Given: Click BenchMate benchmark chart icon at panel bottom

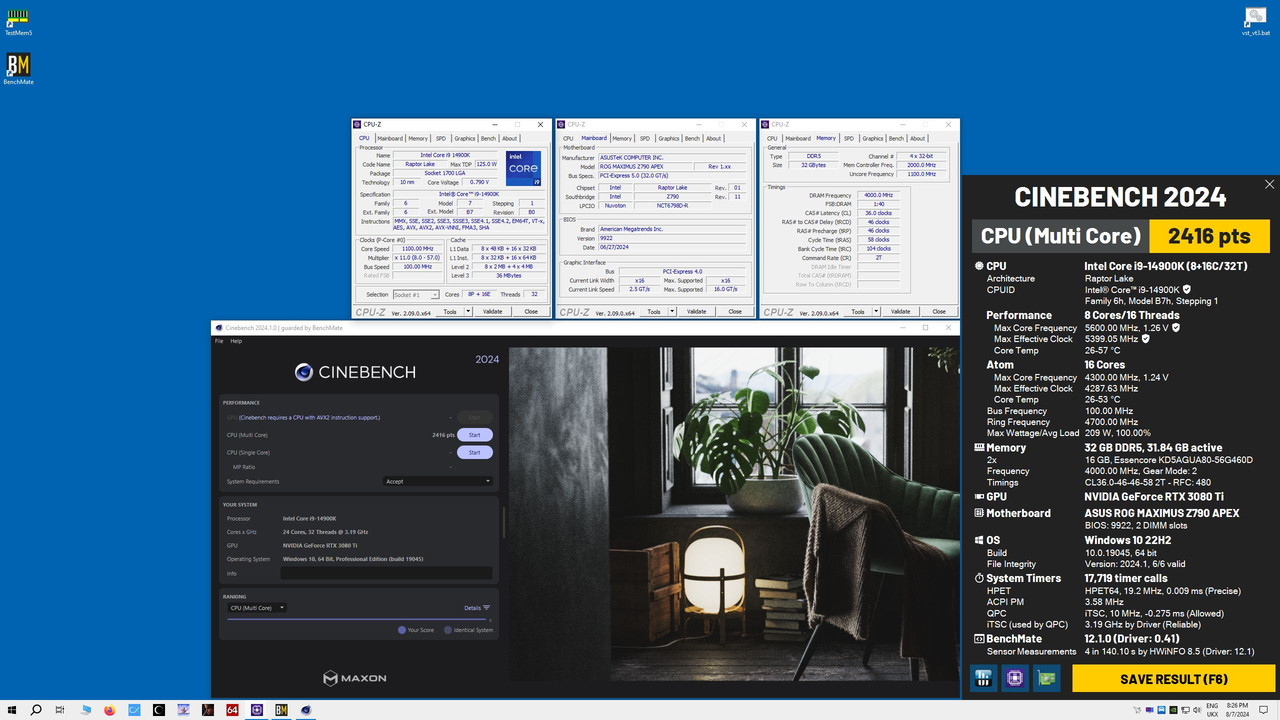Looking at the screenshot, I should click(984, 678).
